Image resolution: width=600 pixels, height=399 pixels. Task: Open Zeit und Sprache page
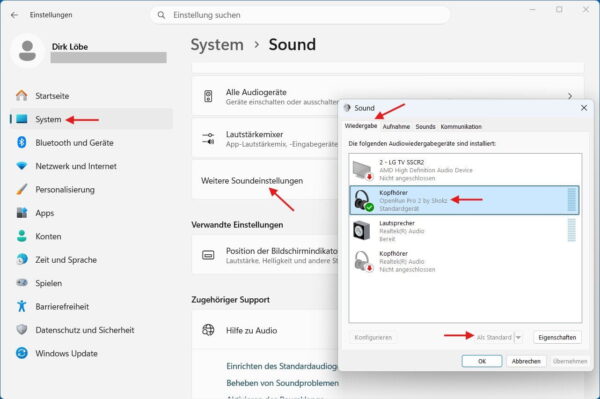(x=91, y=260)
